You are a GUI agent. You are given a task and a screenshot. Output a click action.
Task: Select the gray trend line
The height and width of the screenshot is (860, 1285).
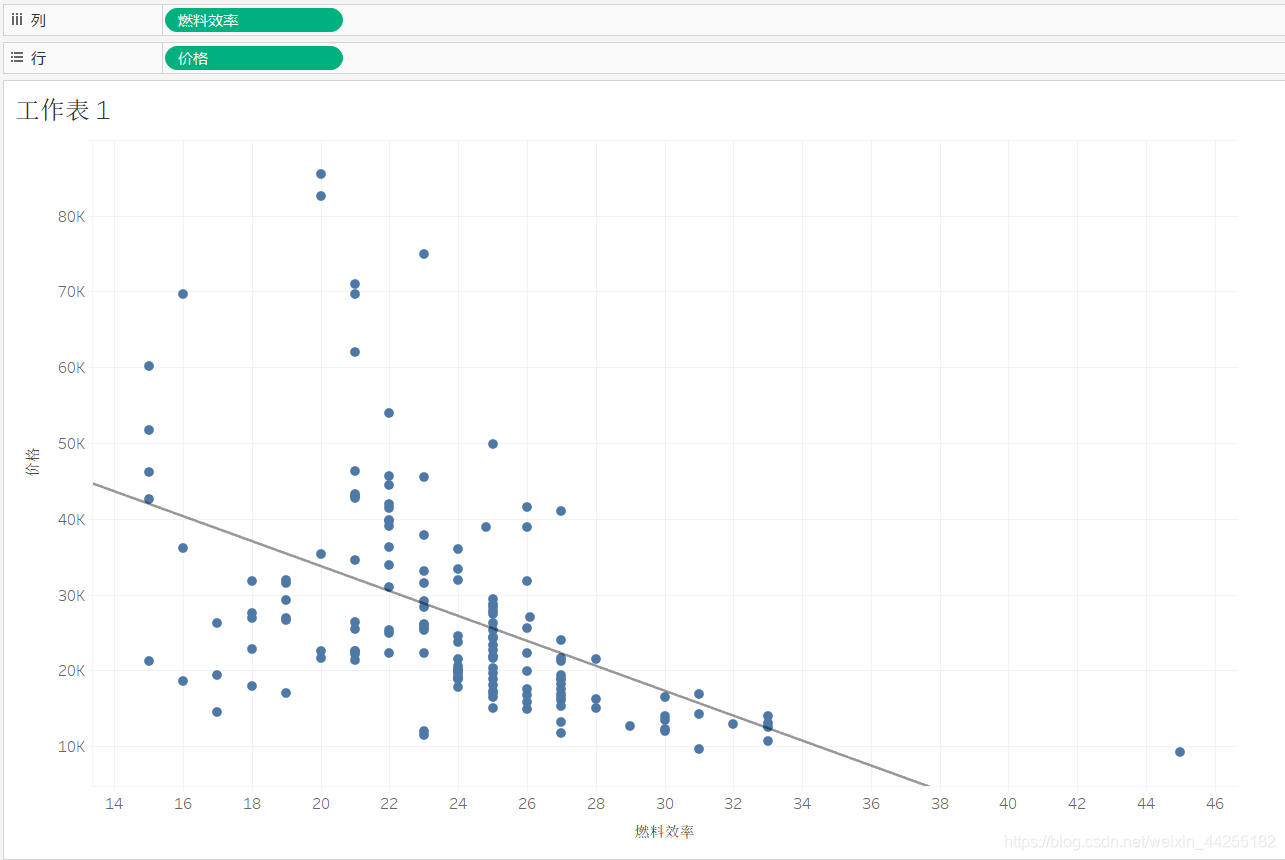click(511, 635)
